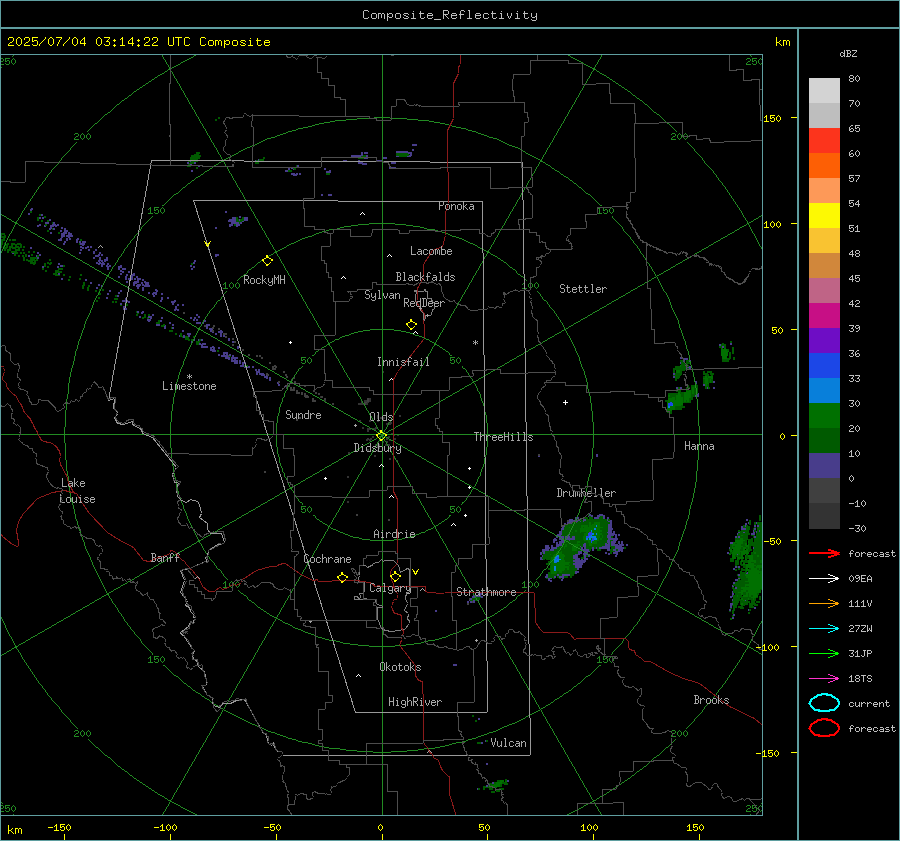
Task: Click the magenta band in dBZ scale
Action: tap(824, 316)
